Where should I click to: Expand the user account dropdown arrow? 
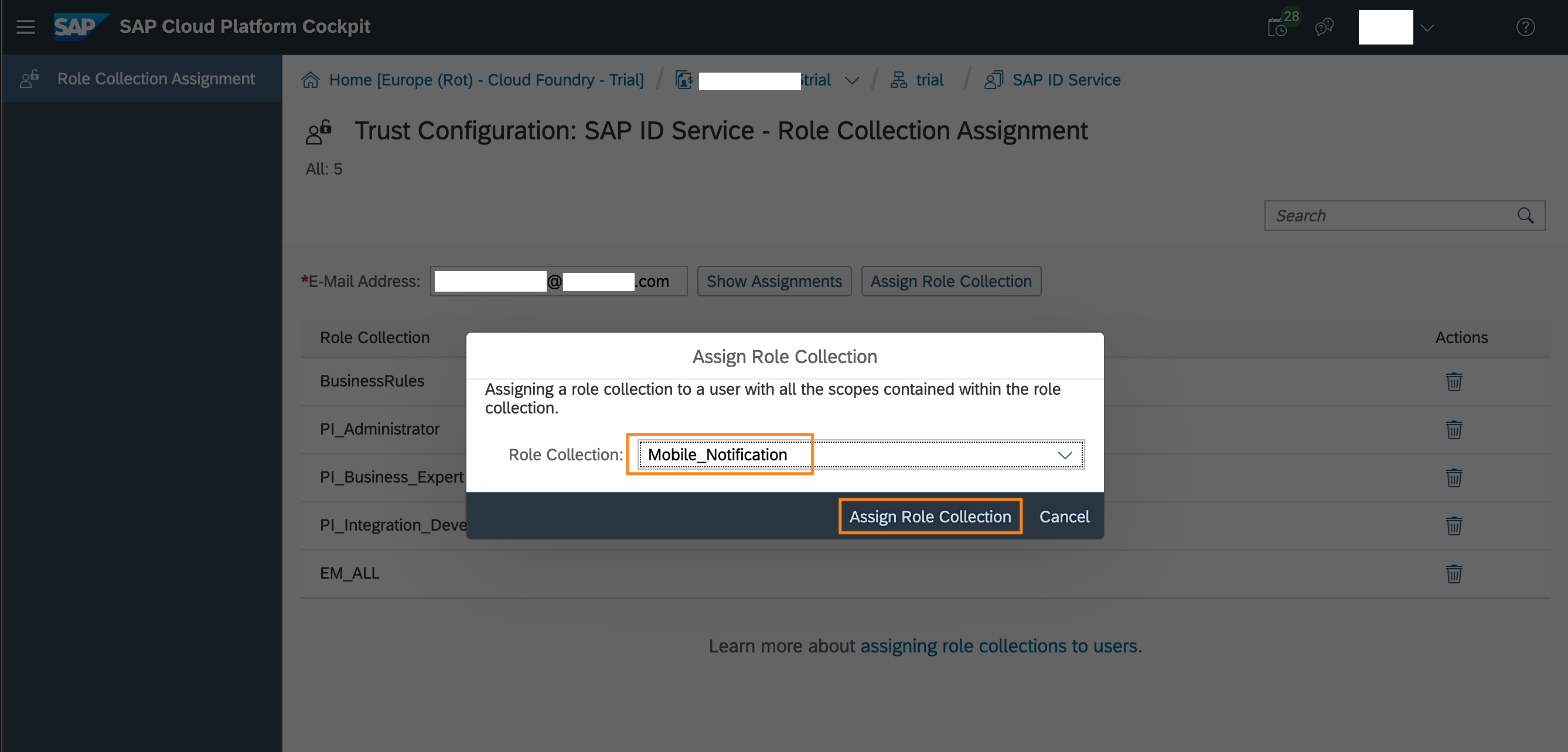[x=1427, y=28]
